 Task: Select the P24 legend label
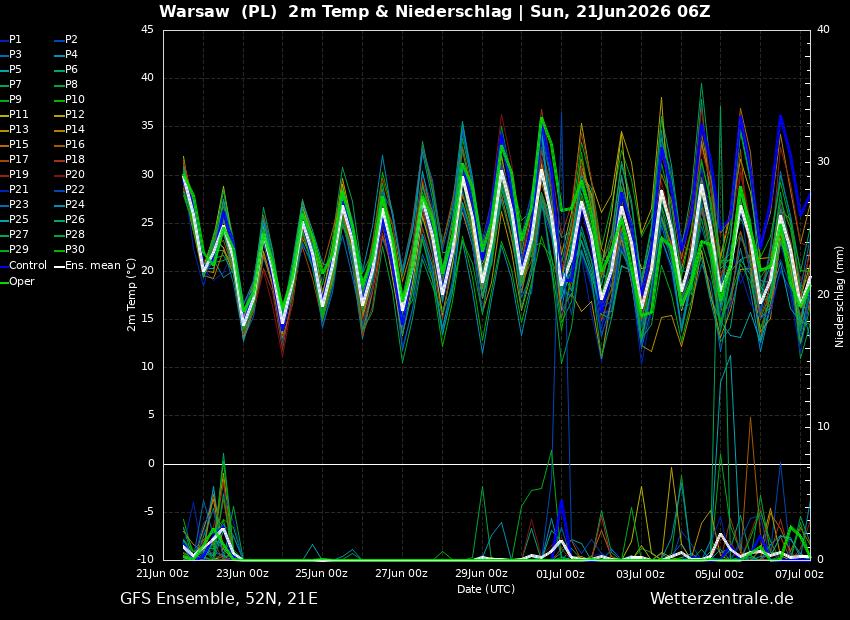point(74,204)
